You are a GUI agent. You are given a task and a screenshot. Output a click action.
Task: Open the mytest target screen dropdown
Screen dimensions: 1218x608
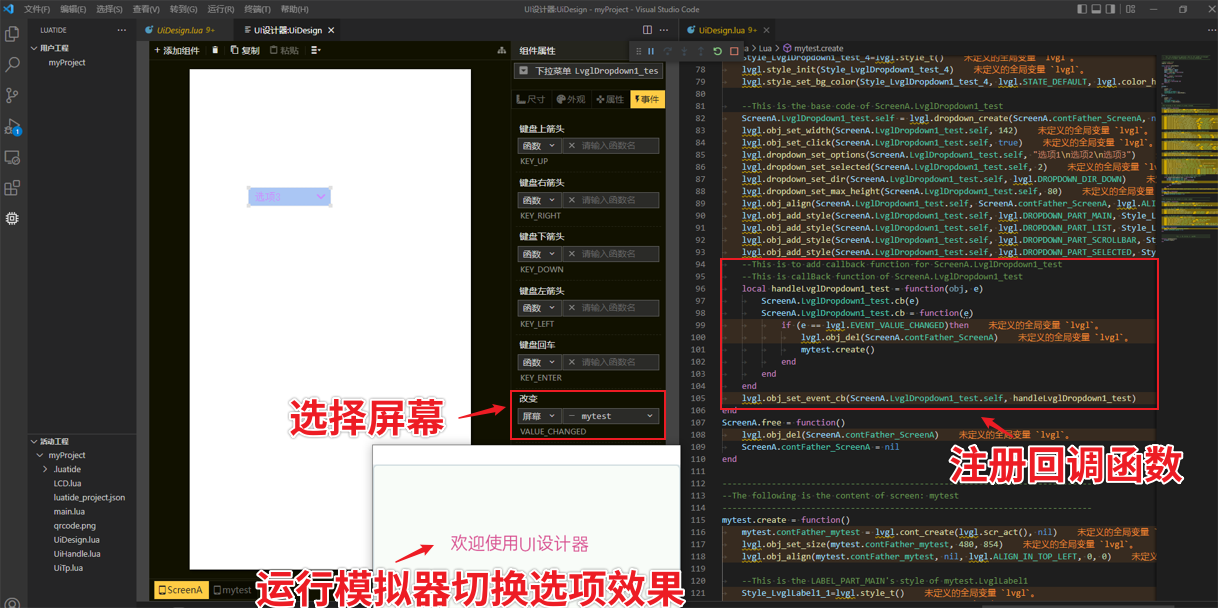coord(613,415)
